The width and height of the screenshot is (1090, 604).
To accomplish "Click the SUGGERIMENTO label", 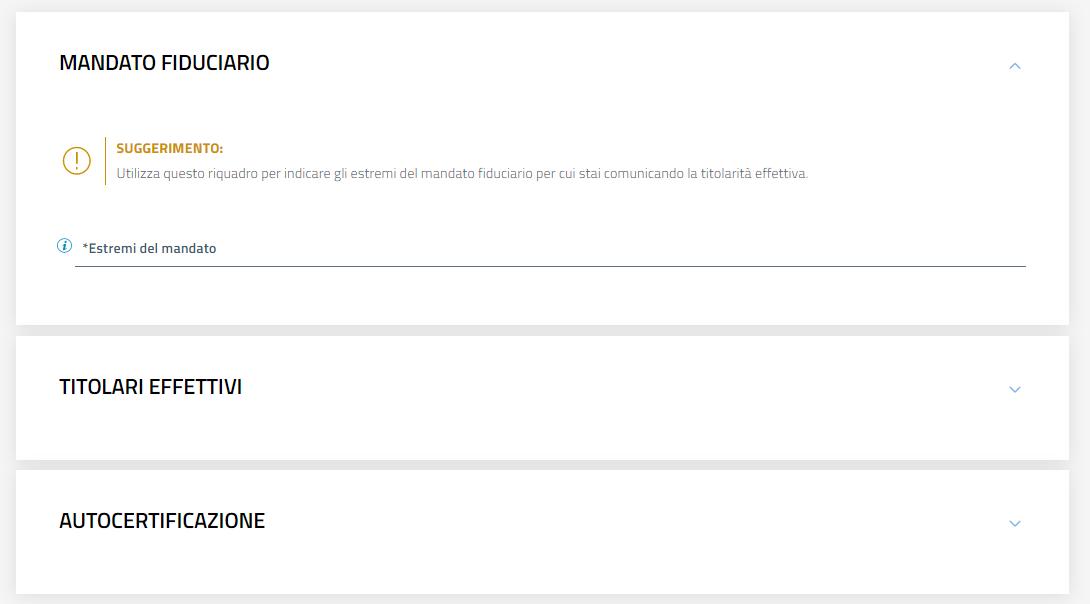I will click(169, 148).
